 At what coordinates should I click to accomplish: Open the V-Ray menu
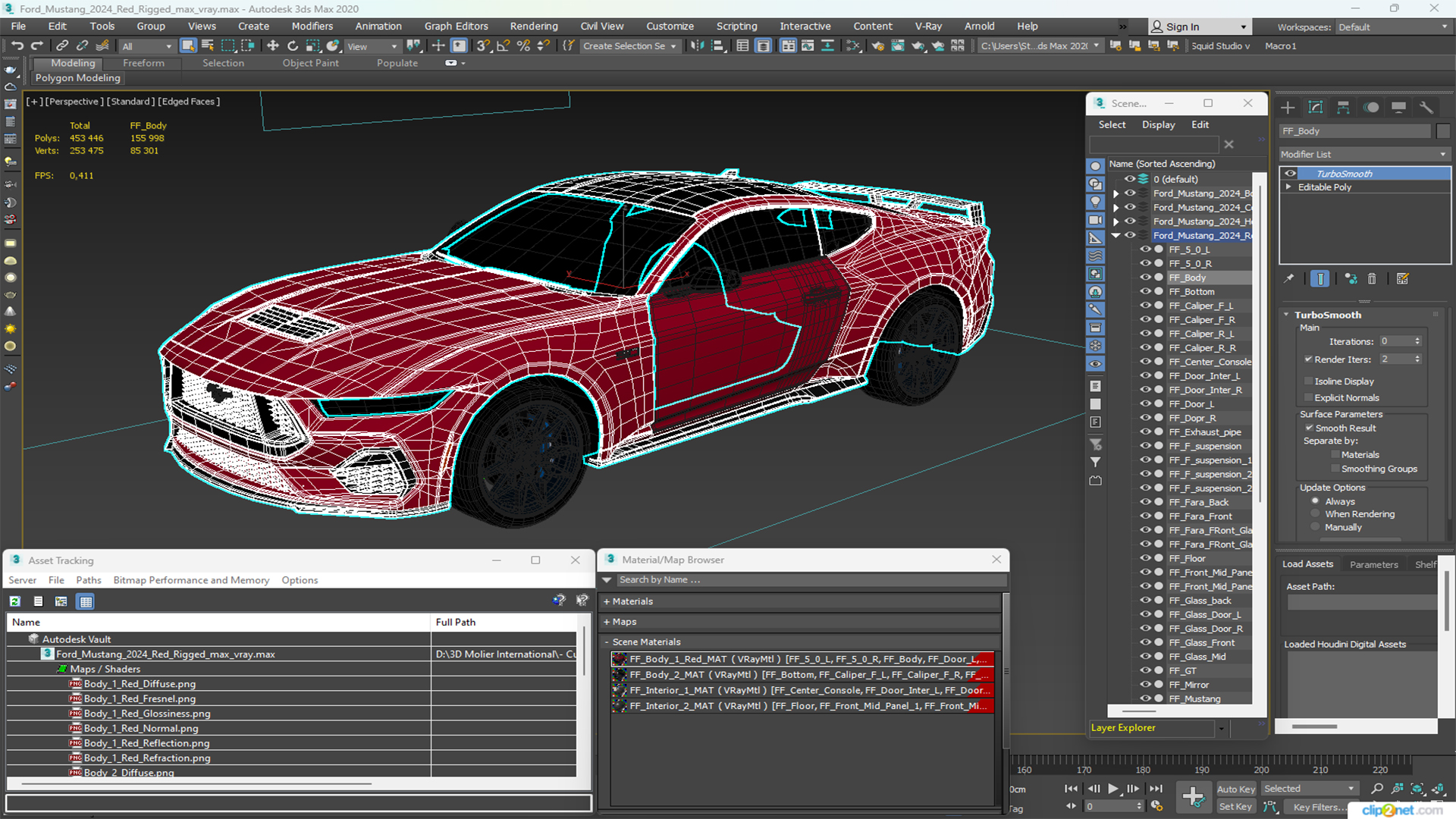928,26
